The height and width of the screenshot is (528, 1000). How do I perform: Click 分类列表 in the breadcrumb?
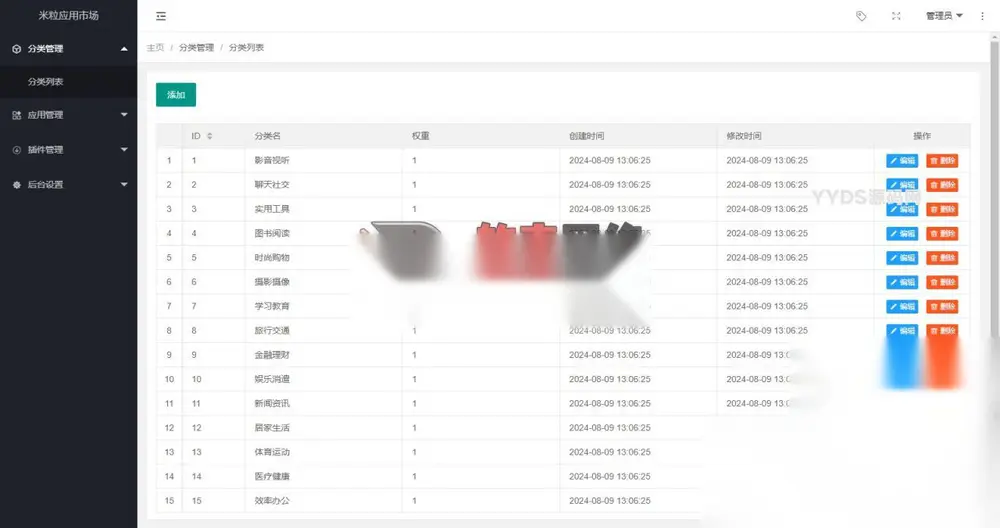pyautogui.click(x=246, y=48)
